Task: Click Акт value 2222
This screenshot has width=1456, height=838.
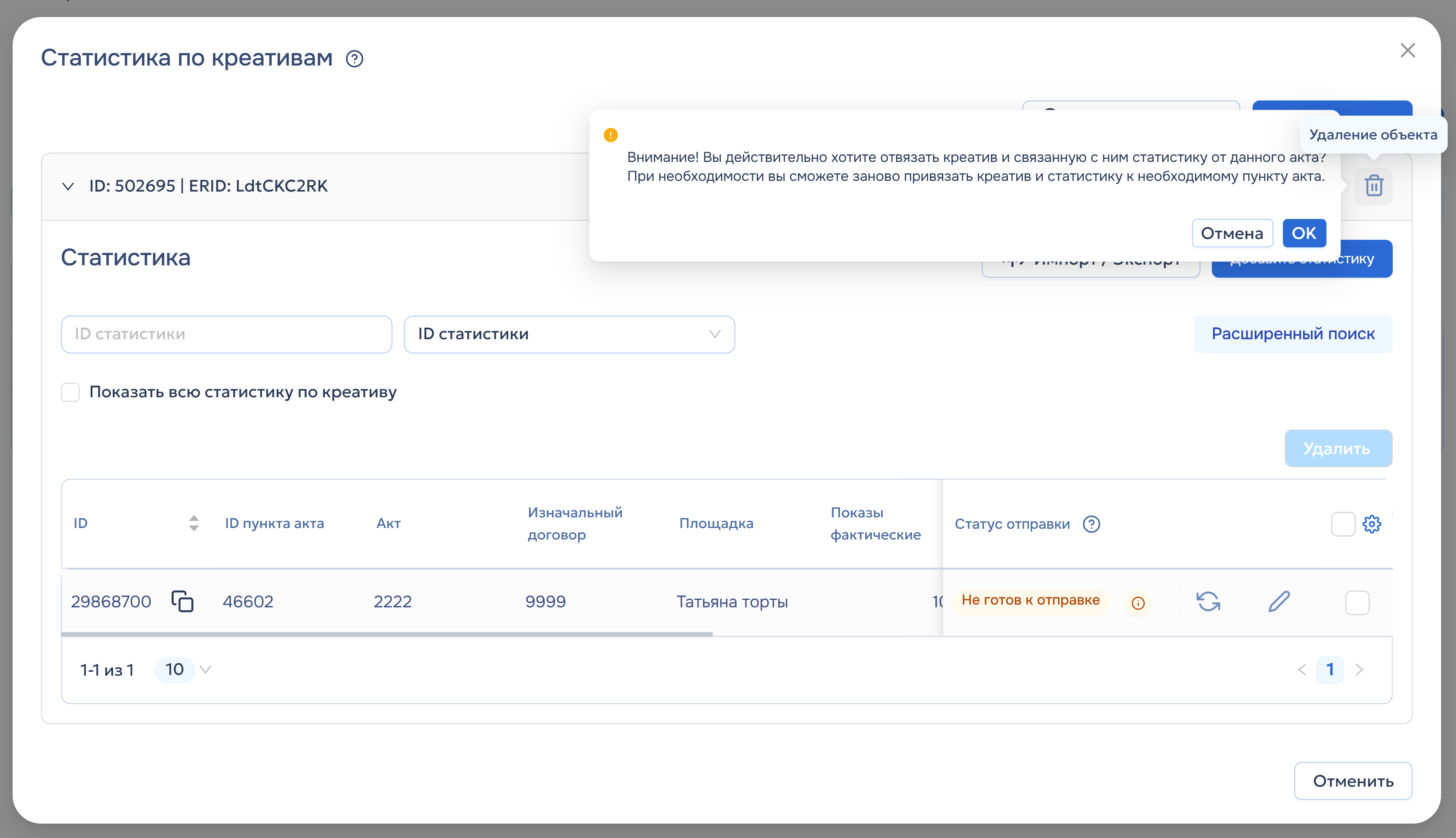Action: [393, 602]
